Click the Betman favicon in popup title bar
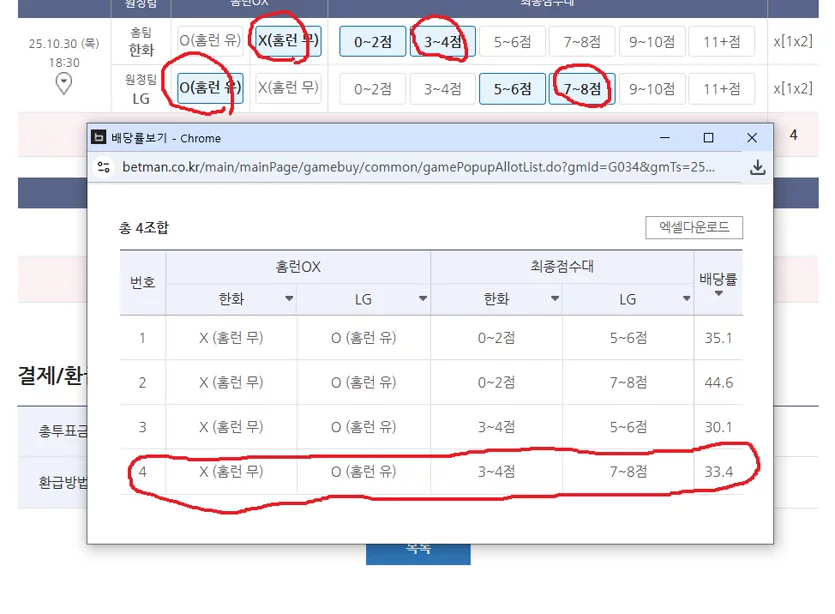This screenshot has height=614, width=835. point(99,138)
